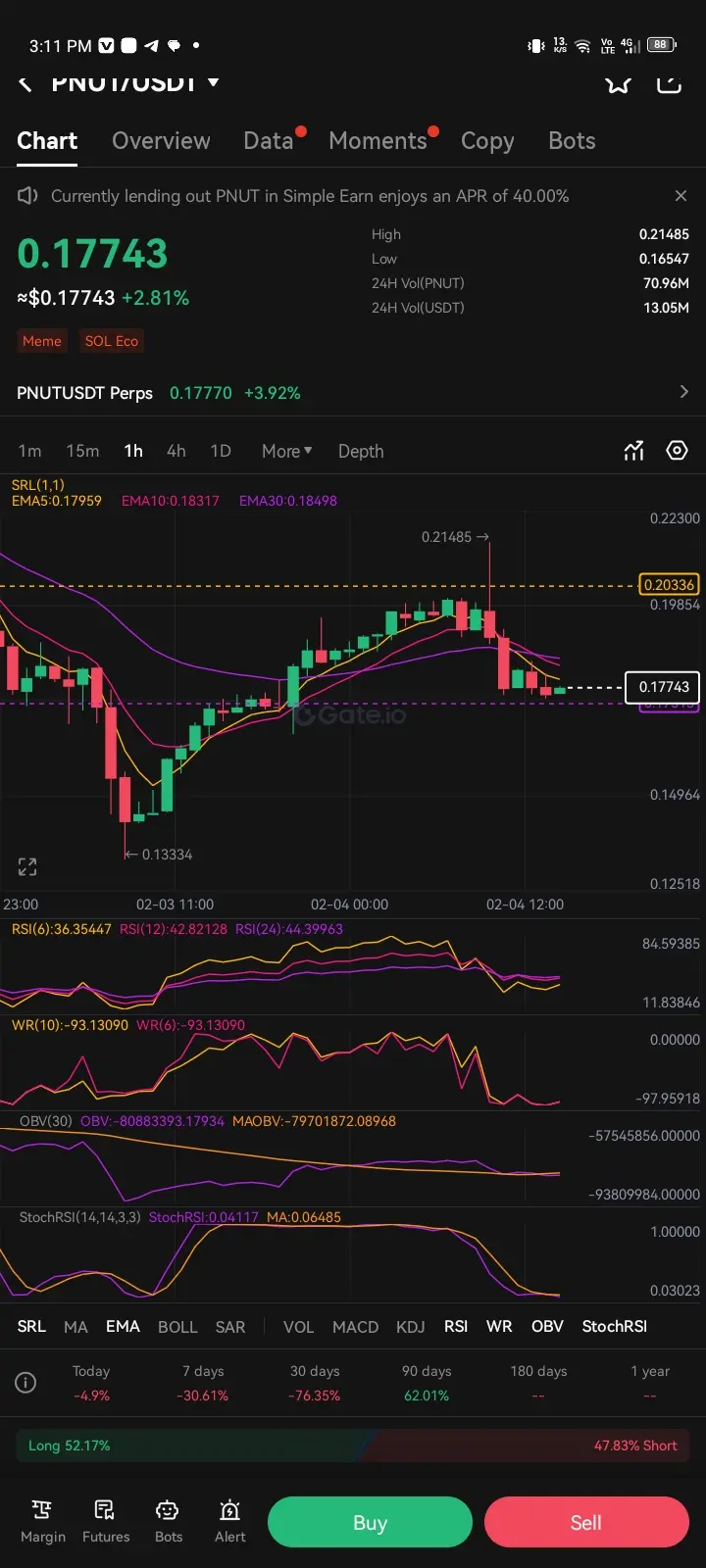Image resolution: width=706 pixels, height=1568 pixels.
Task: Tap the RSI(6):36.35447 indicator label
Action: 62,929
